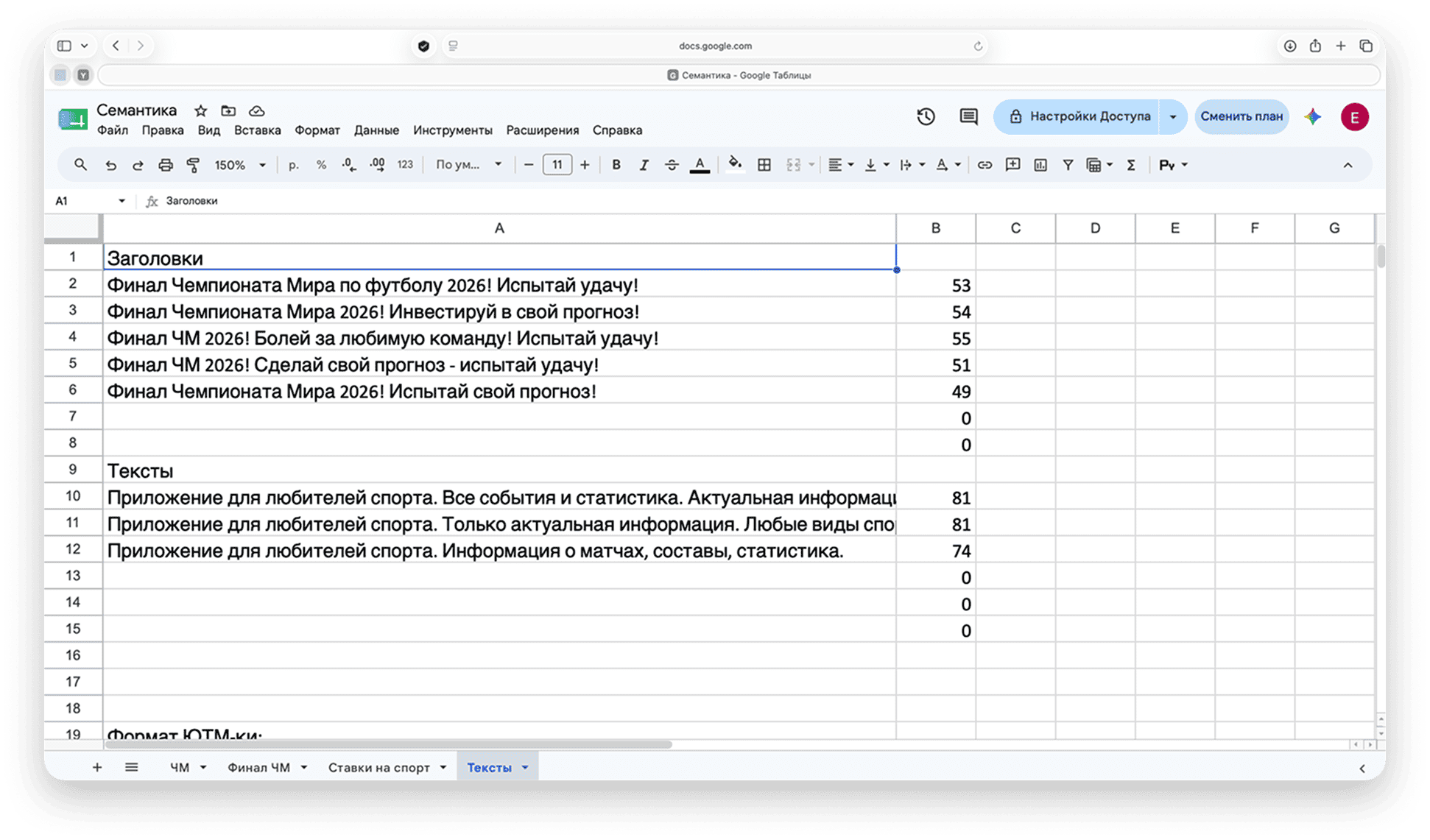
Task: Add a new sheet
Action: [x=96, y=767]
